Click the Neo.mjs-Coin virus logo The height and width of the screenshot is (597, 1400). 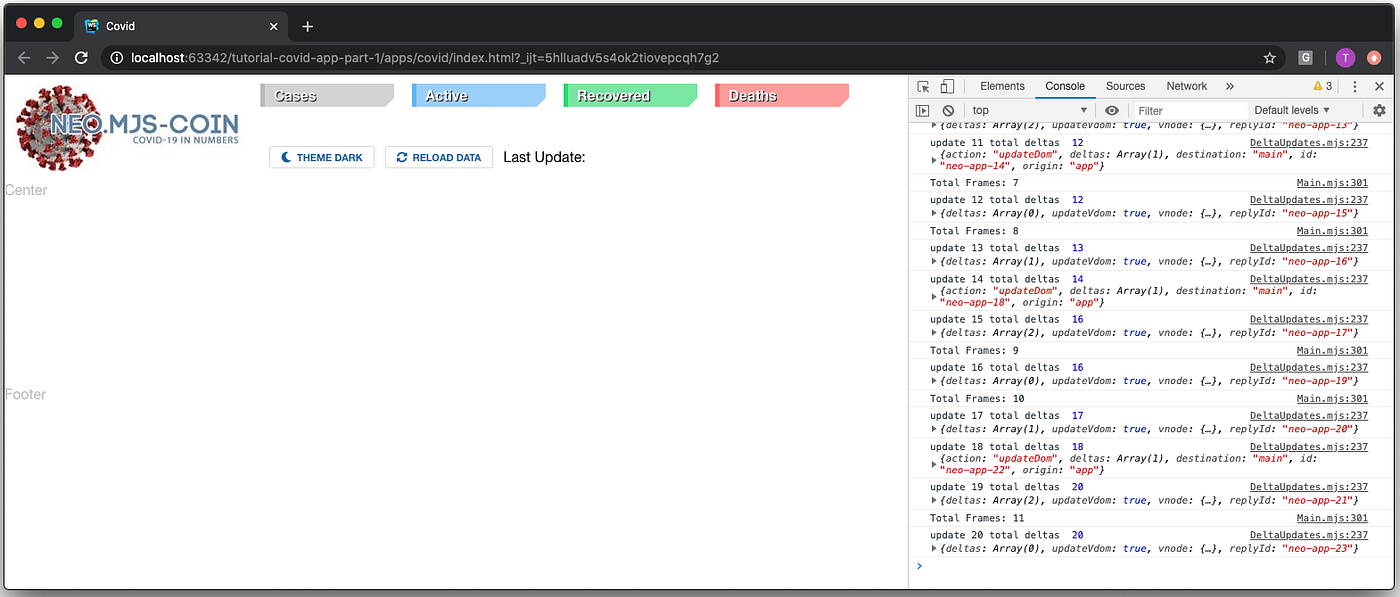pyautogui.click(x=62, y=128)
